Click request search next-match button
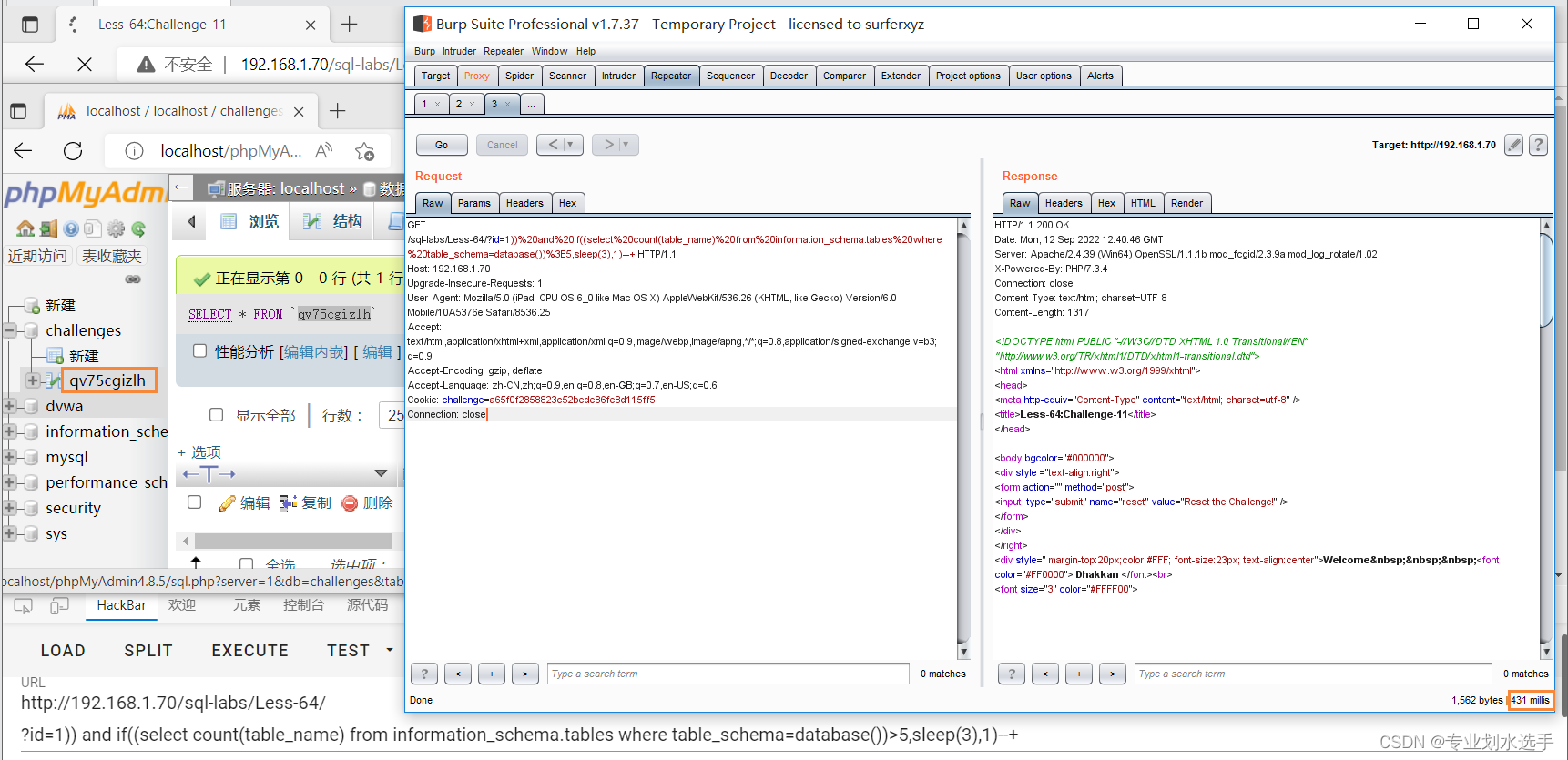 pos(524,674)
